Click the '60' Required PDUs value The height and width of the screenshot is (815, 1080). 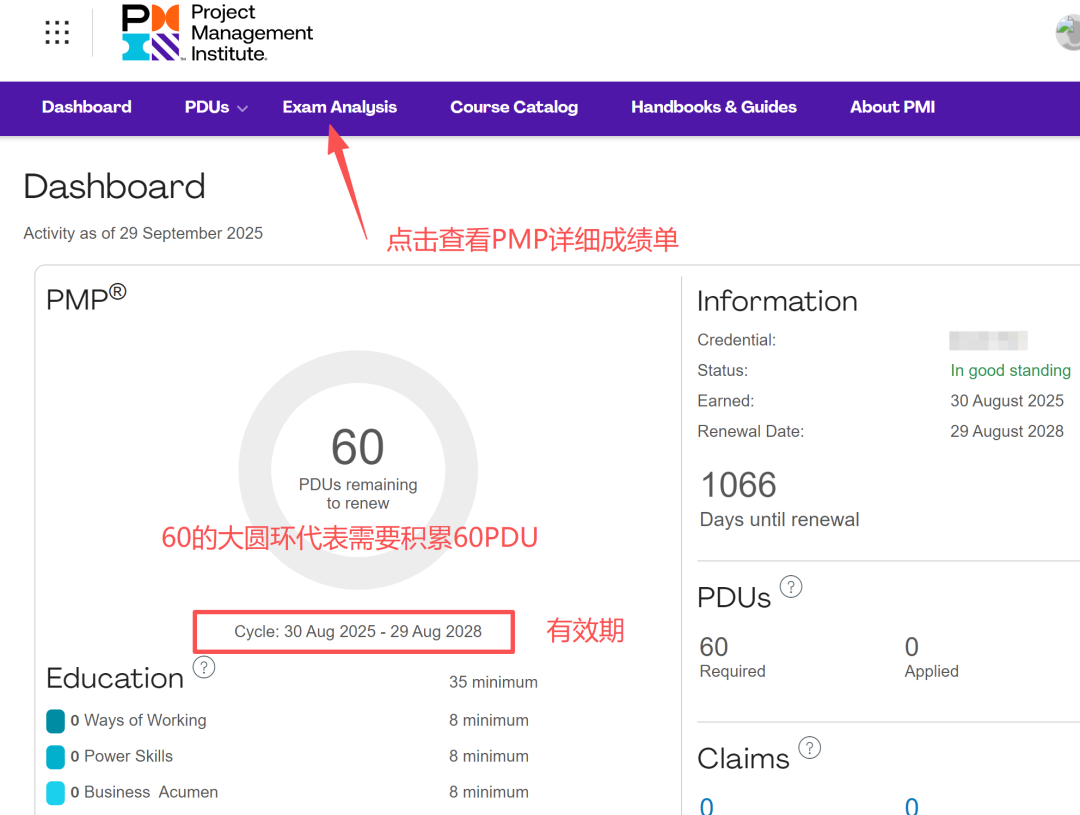point(714,647)
